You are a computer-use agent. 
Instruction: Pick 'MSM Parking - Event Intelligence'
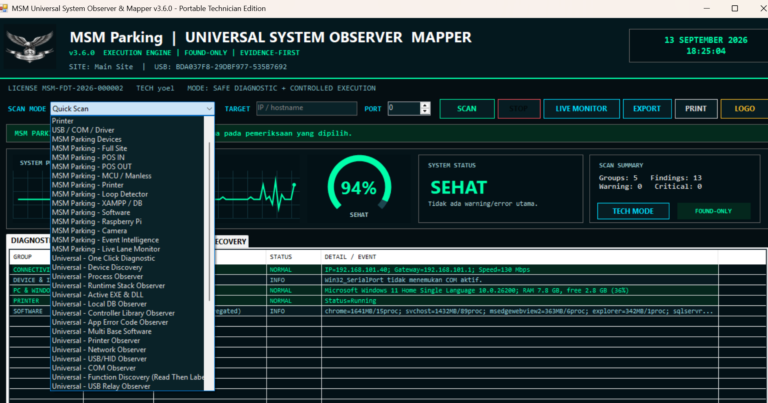click(x=105, y=240)
